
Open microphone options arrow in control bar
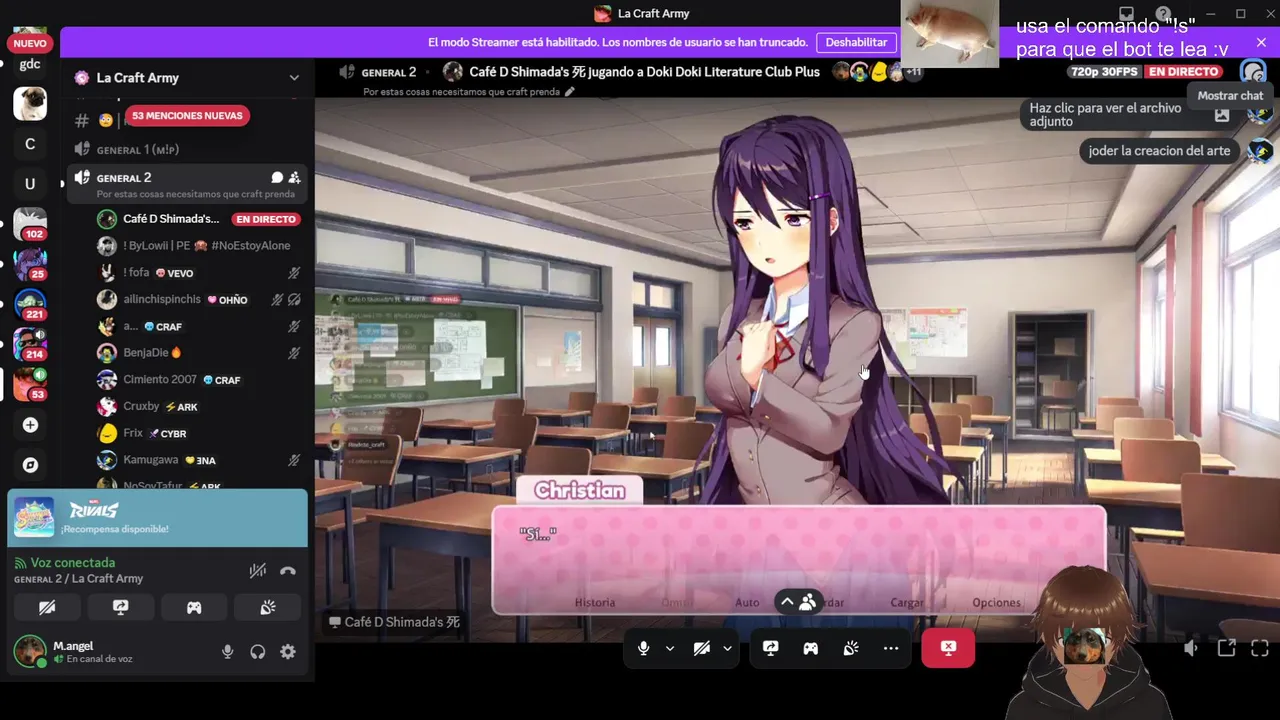pyautogui.click(x=670, y=648)
